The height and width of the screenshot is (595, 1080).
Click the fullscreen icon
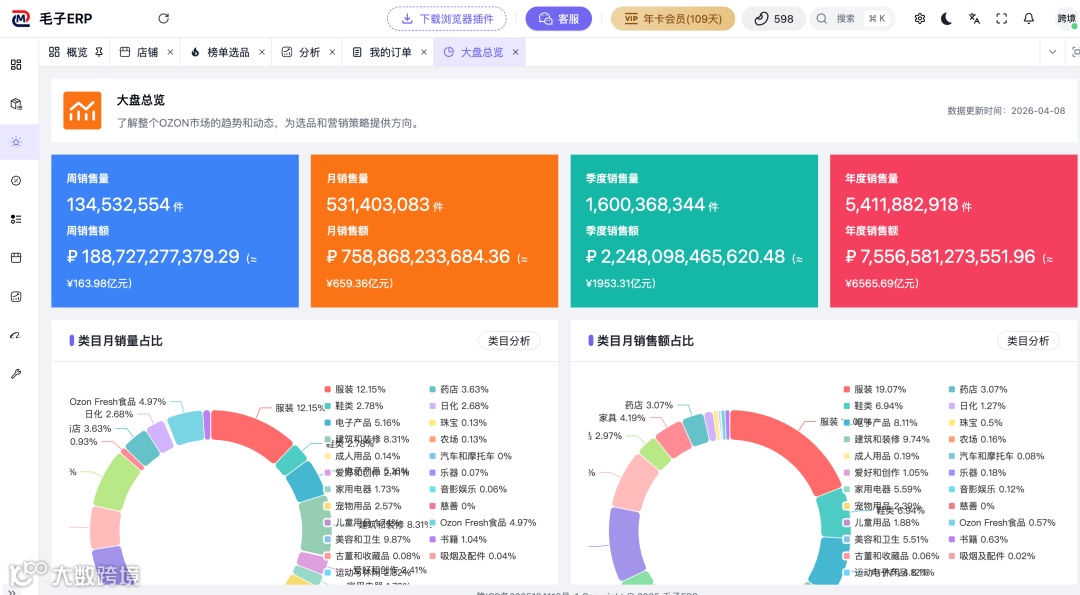pos(1001,19)
